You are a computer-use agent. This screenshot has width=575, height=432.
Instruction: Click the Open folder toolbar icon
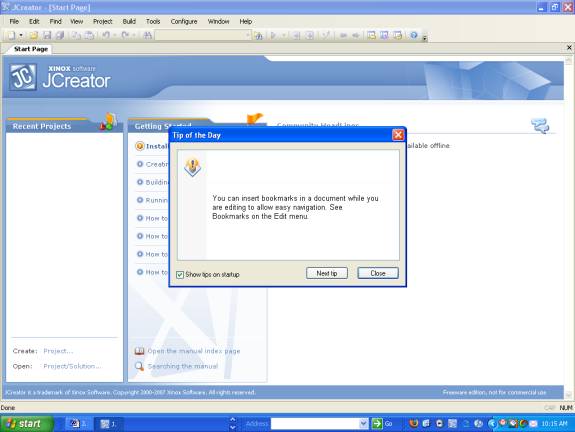[34, 35]
